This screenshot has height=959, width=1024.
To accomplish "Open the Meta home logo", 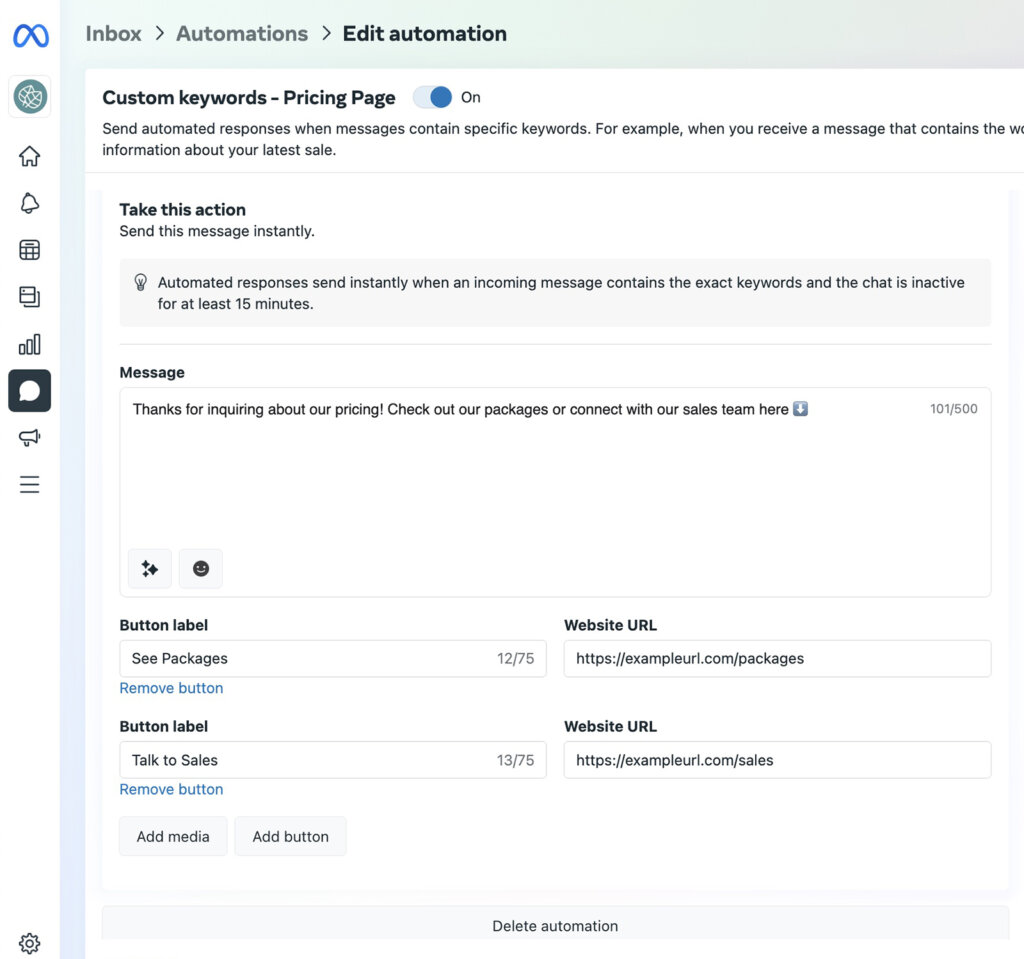I will pos(29,34).
